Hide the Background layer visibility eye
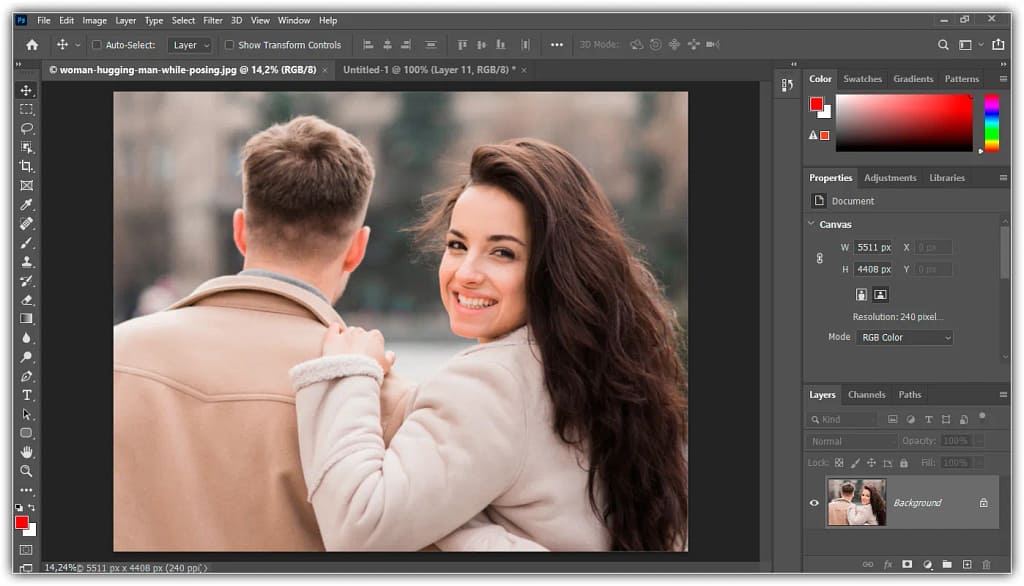The image size is (1024, 586). [x=814, y=503]
